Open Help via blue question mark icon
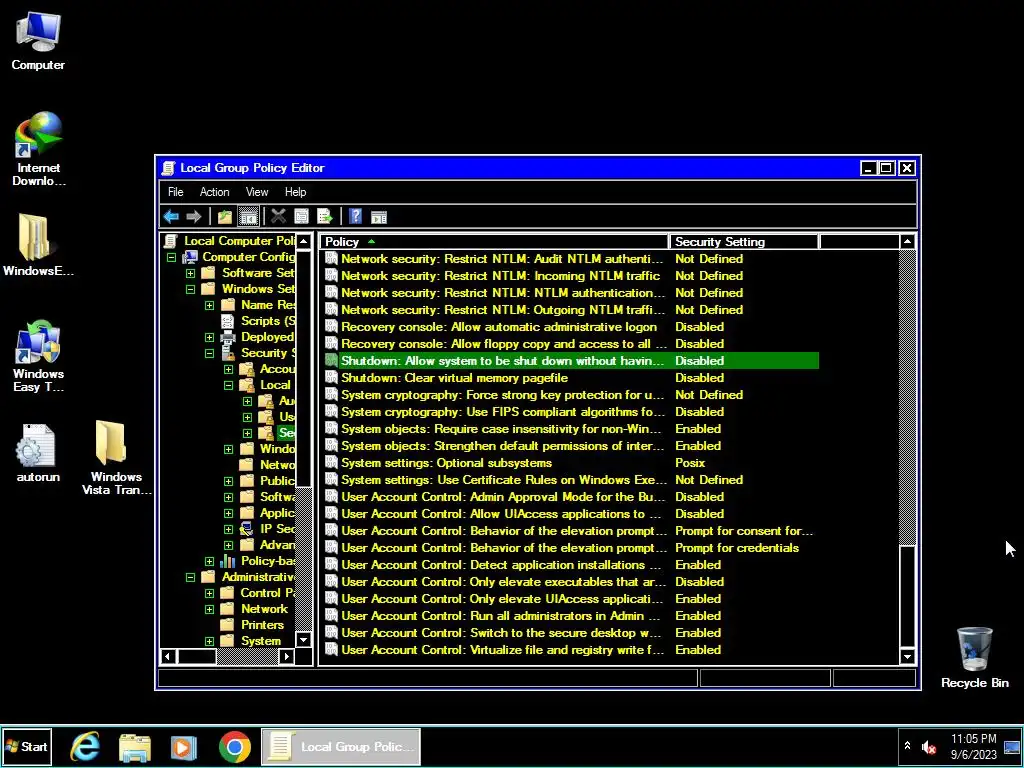Viewport: 1024px width, 768px height. point(355,216)
